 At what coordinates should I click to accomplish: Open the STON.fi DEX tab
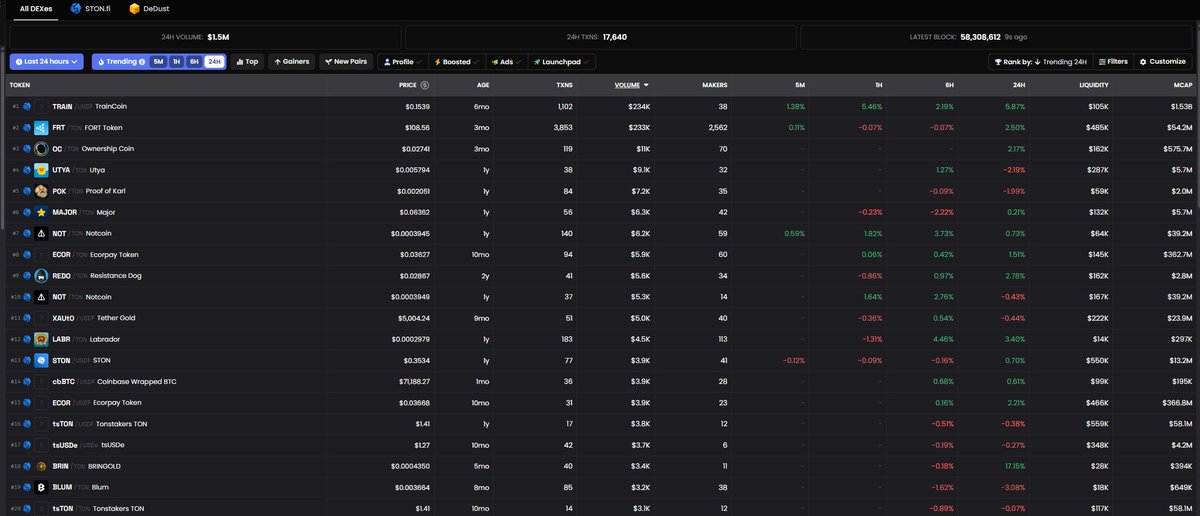pos(90,9)
